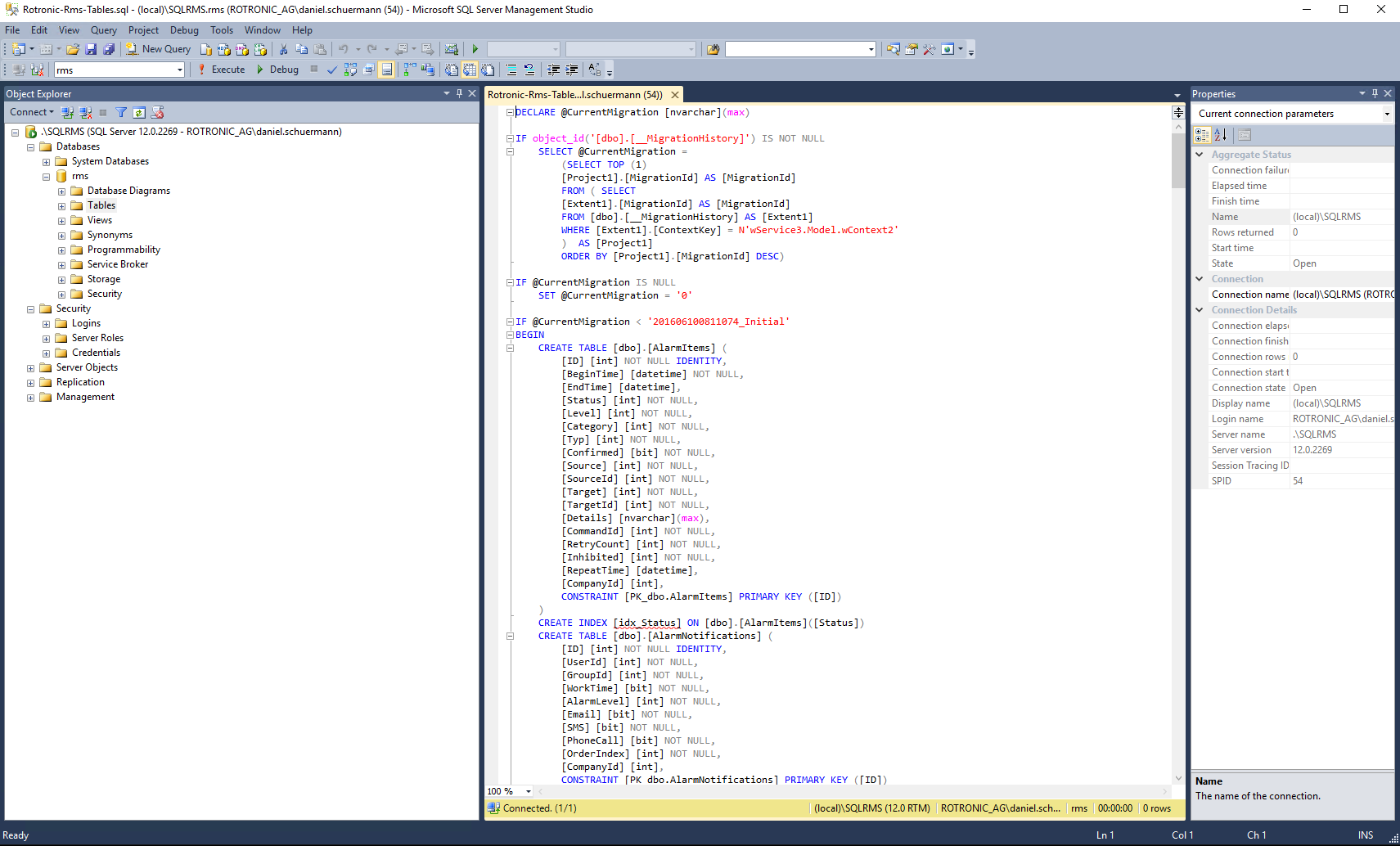The image size is (1400, 846).
Task: Open the rms database dropdown
Action: (x=179, y=70)
